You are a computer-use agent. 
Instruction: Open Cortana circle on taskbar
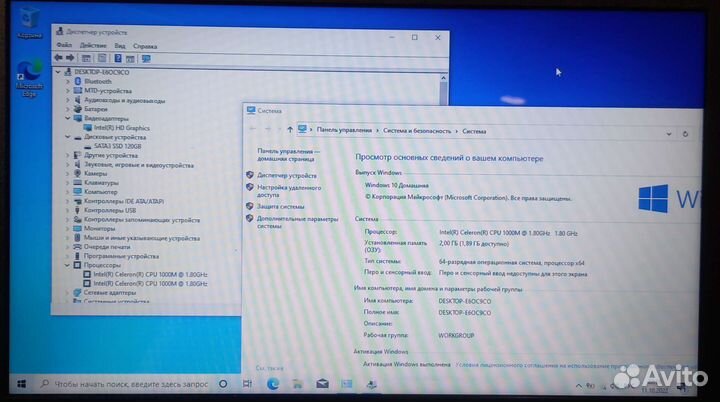[x=223, y=384]
